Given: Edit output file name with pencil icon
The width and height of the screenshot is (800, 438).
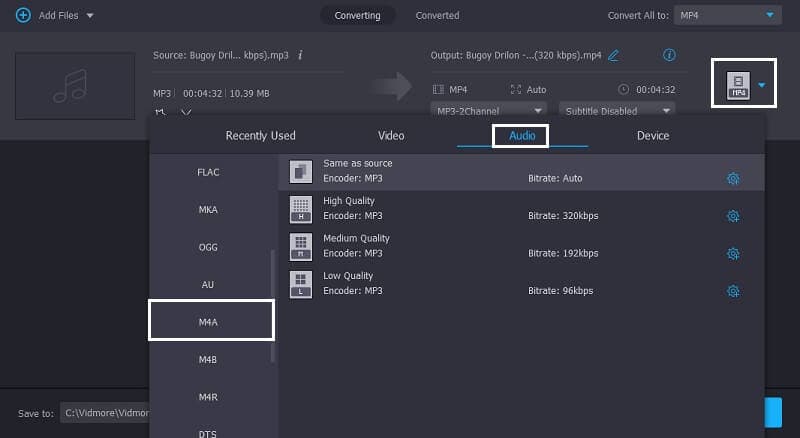Looking at the screenshot, I should click(613, 55).
